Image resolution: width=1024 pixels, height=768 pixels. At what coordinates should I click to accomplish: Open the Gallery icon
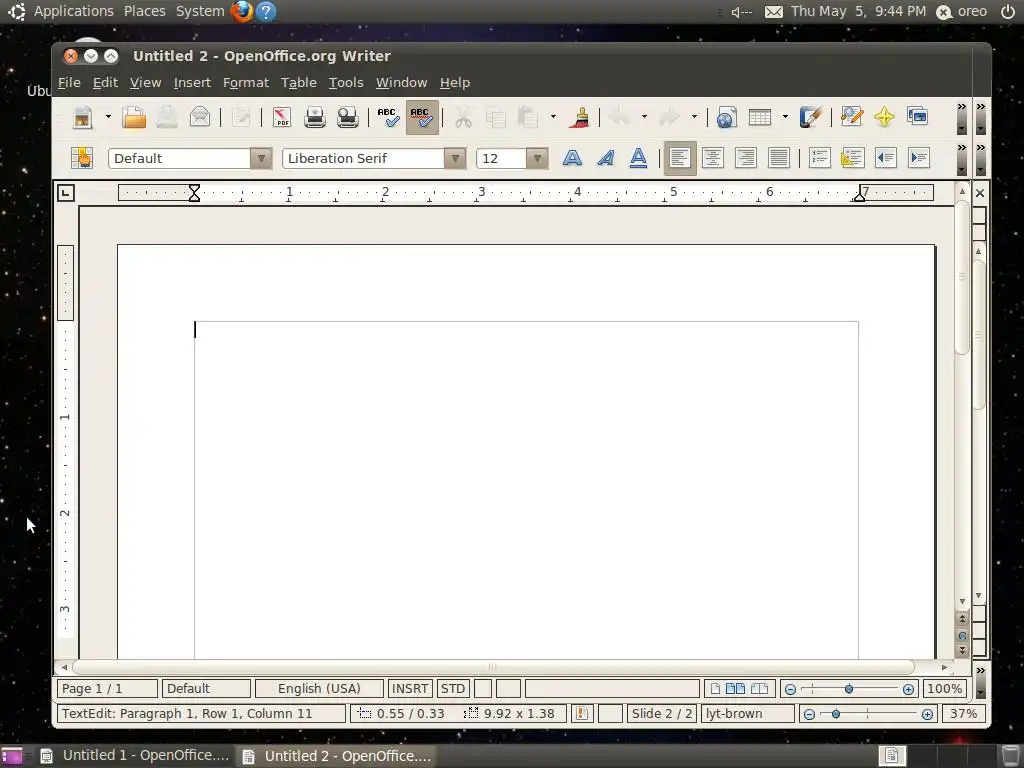pos(918,116)
